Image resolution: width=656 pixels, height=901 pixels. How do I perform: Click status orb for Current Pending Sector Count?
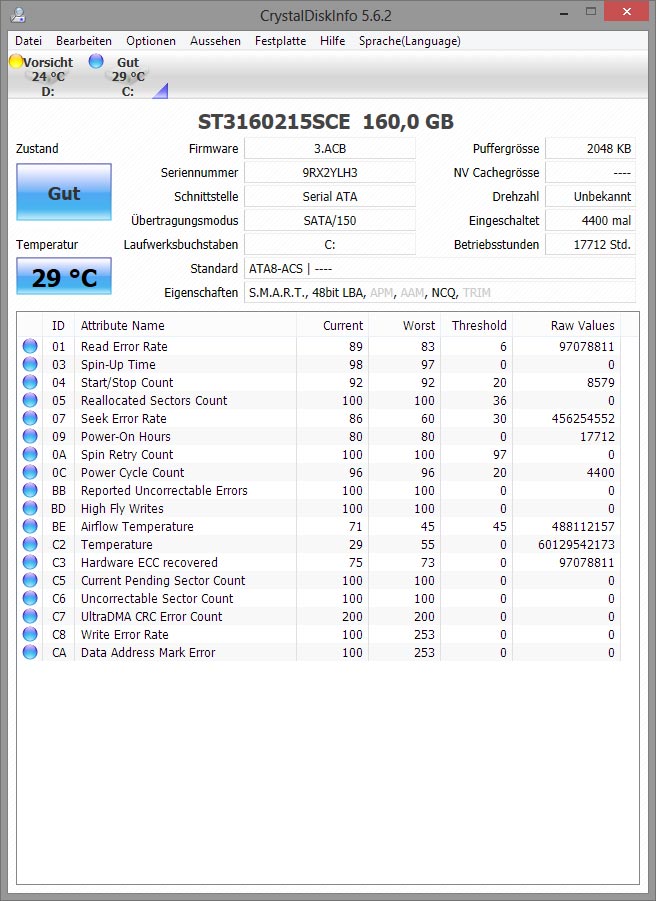point(30,580)
